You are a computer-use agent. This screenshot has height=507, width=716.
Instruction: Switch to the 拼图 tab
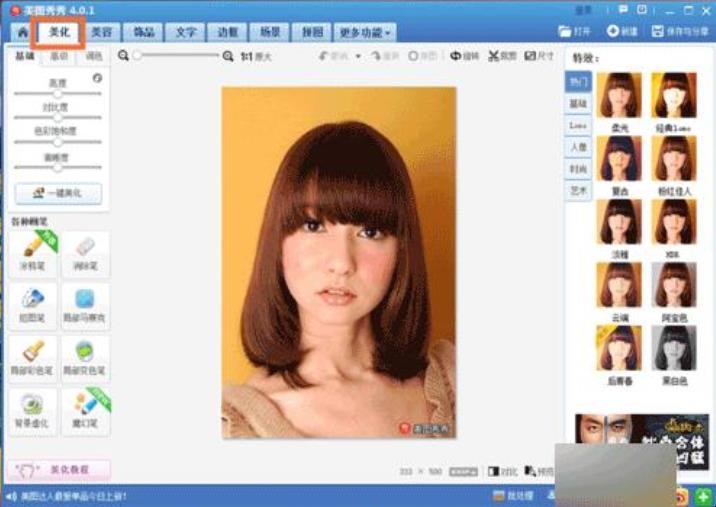coord(312,32)
